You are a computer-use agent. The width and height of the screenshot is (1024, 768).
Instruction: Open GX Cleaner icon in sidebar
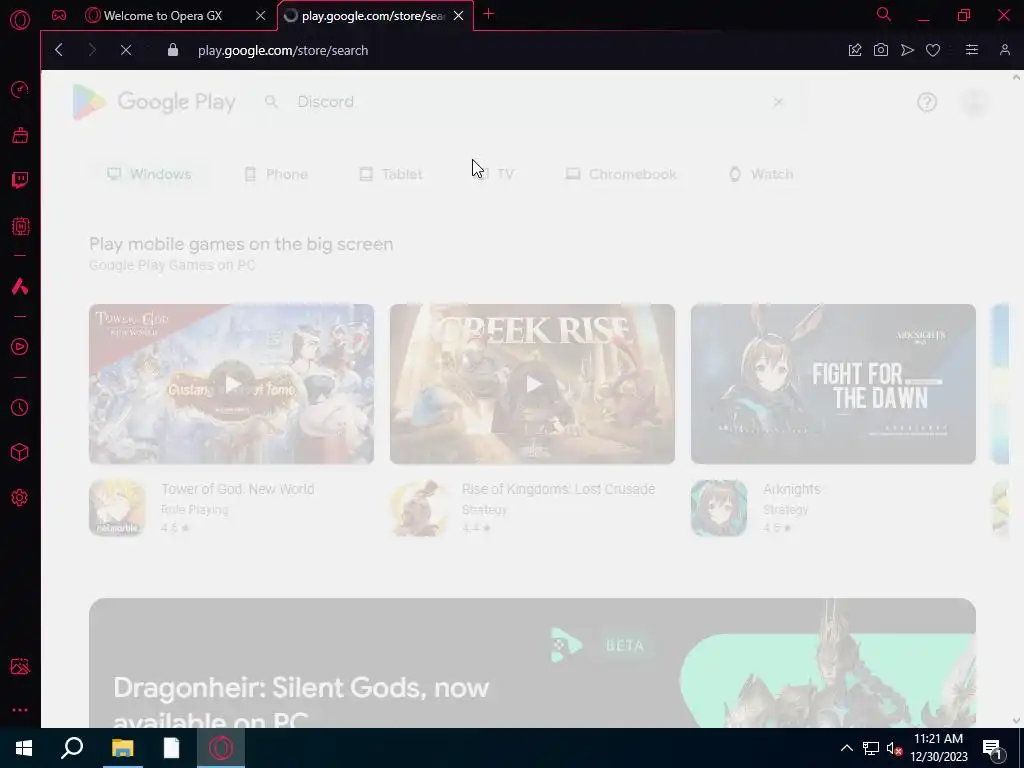tap(20, 135)
